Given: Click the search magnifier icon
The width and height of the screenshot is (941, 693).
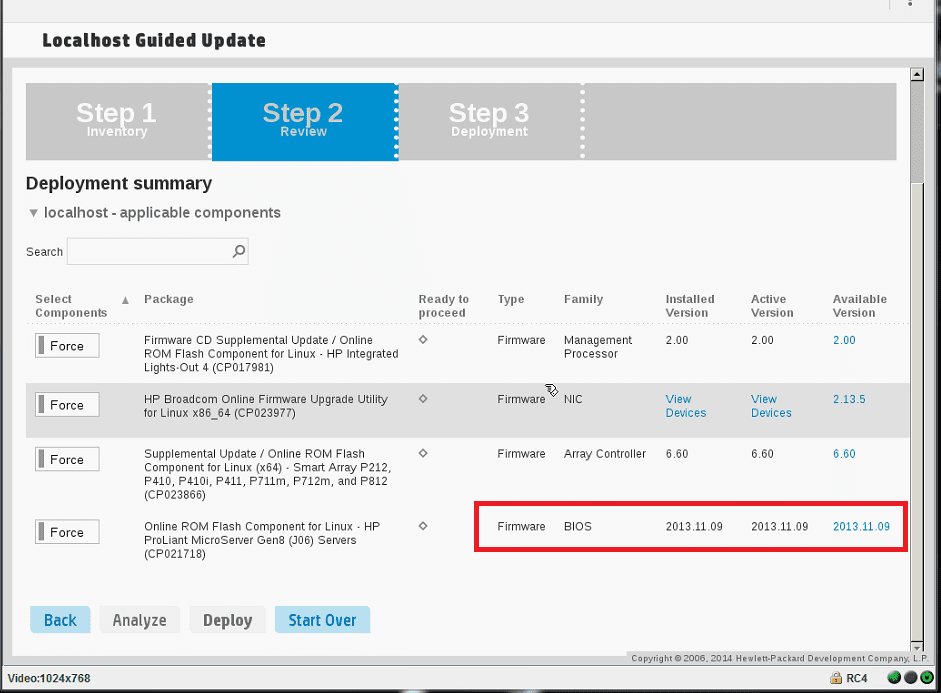Looking at the screenshot, I should tap(239, 251).
